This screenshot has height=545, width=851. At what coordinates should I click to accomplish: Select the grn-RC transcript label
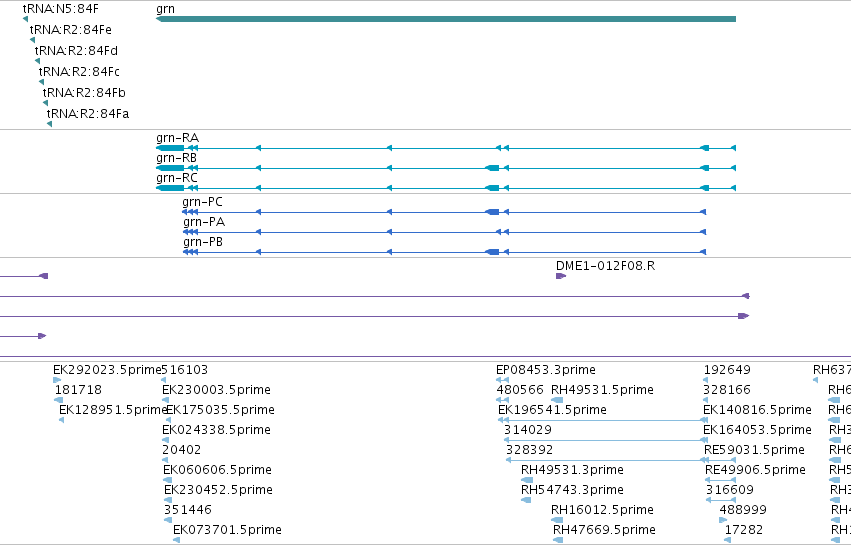(x=177, y=178)
